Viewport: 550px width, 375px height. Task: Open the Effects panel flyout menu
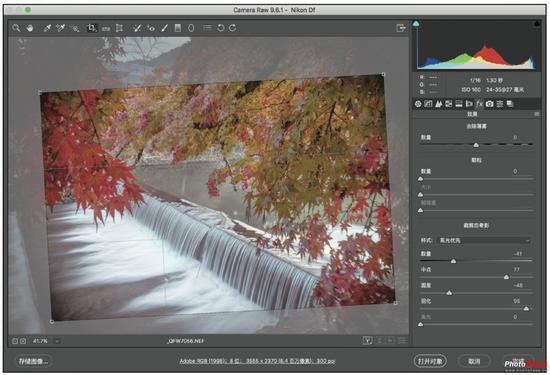[537, 114]
